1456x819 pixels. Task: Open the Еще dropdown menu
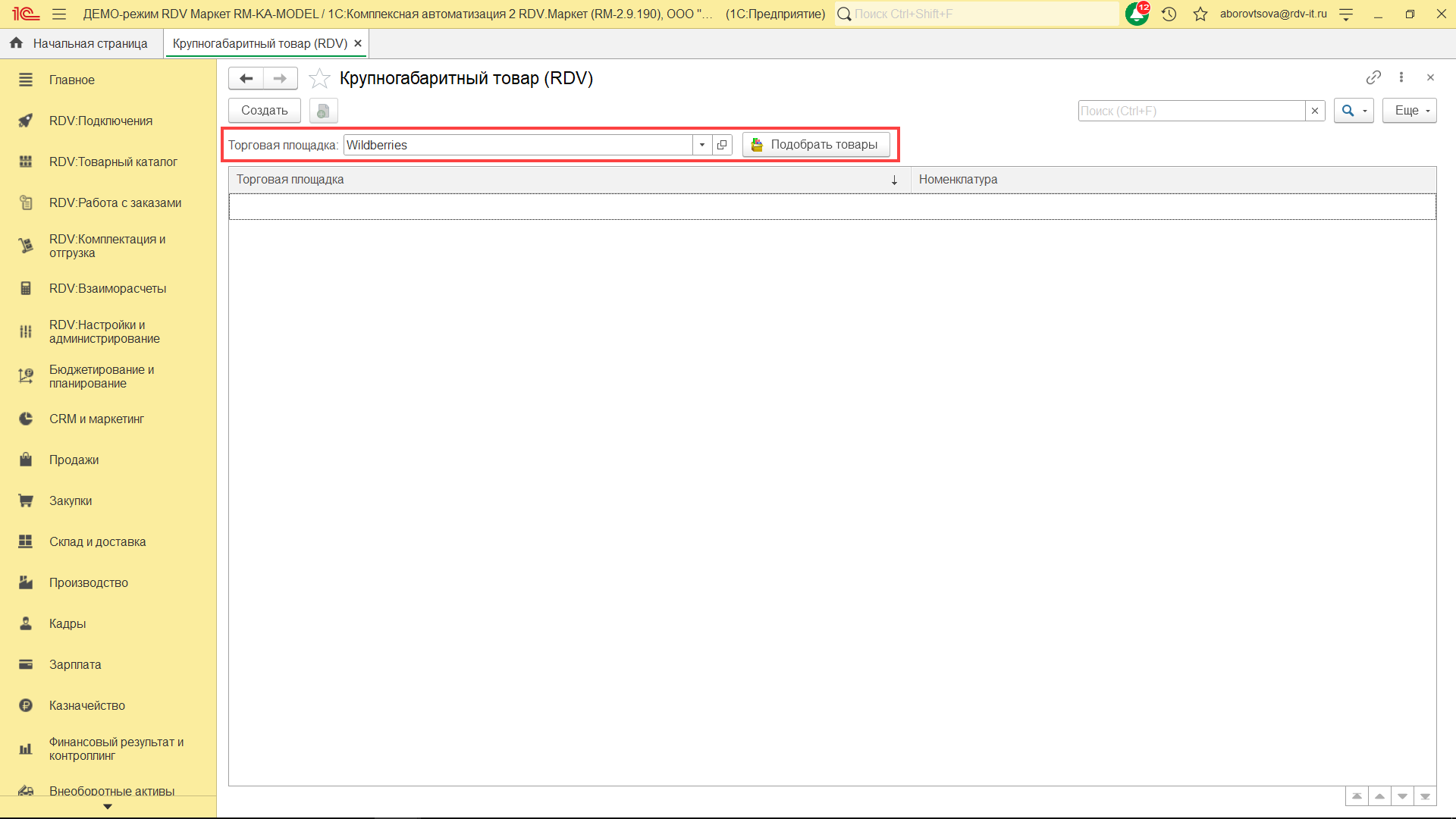[x=1409, y=111]
